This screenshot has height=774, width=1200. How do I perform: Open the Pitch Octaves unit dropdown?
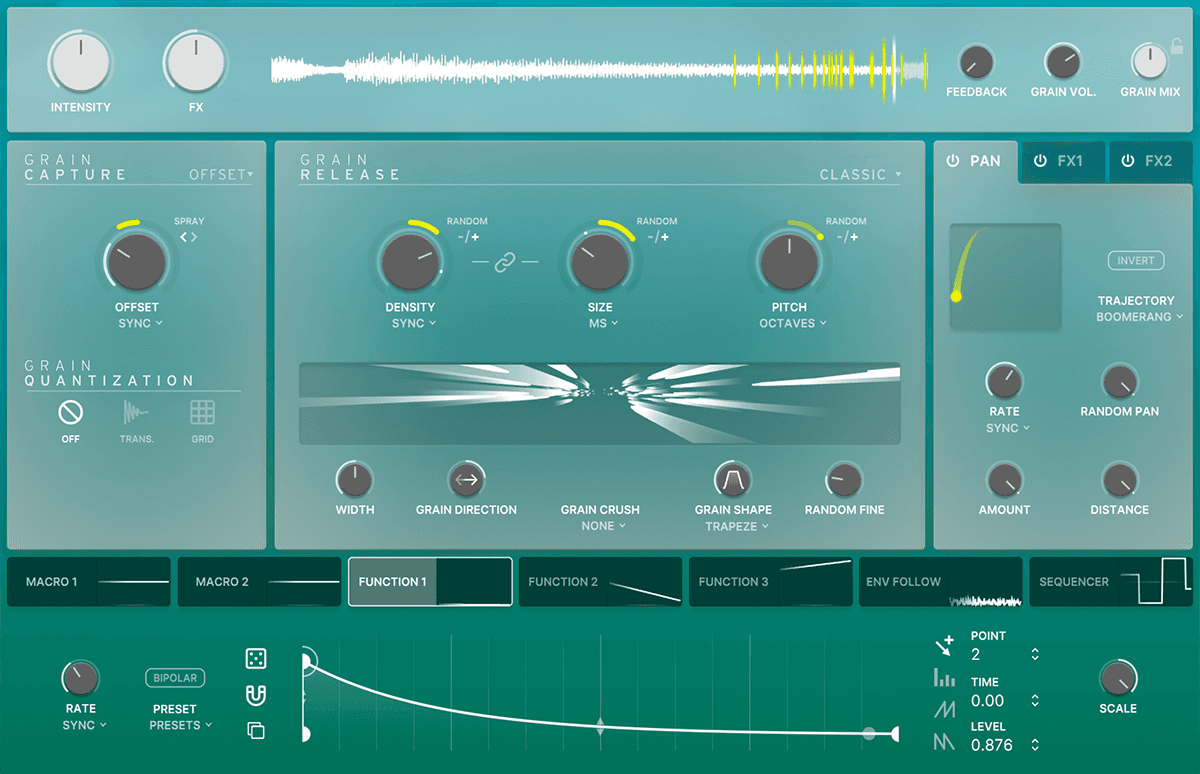(793, 323)
